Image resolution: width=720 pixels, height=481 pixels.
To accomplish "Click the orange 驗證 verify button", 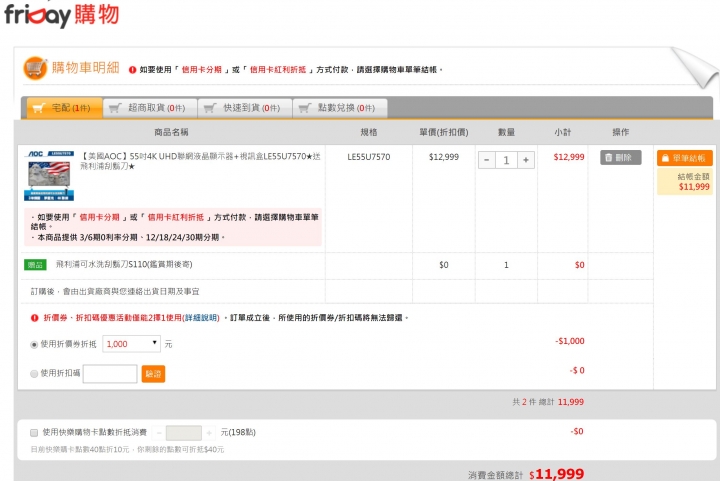I will point(153,374).
